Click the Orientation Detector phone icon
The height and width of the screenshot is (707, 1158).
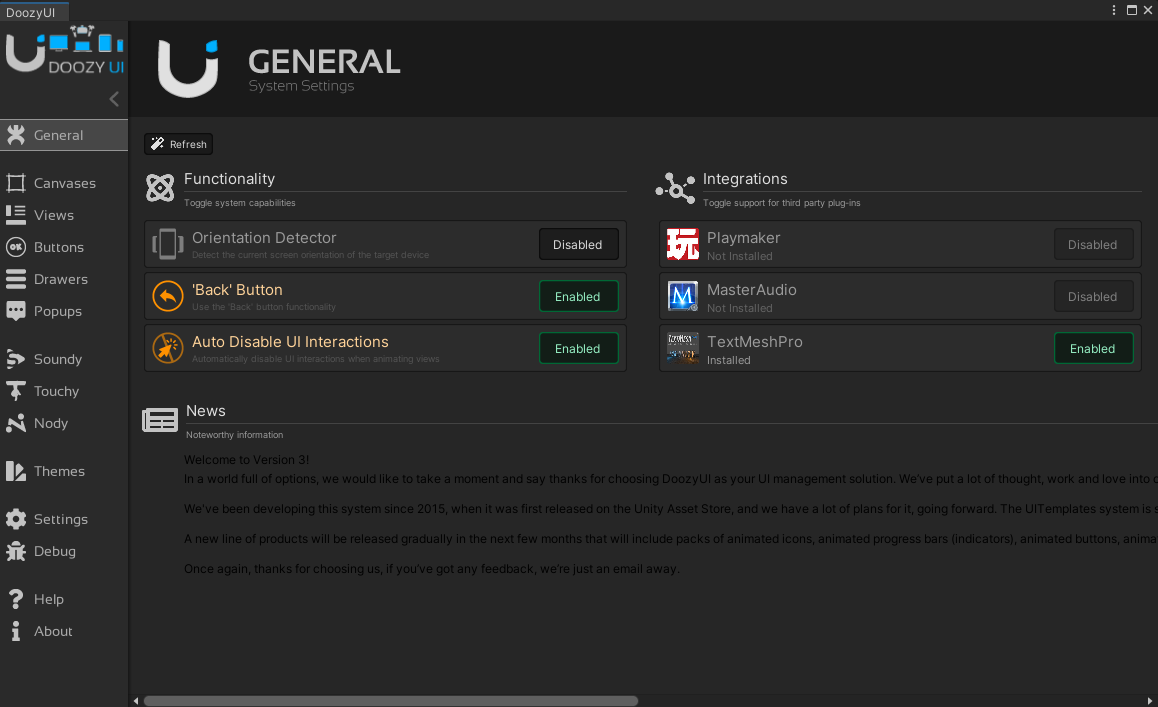pos(167,243)
